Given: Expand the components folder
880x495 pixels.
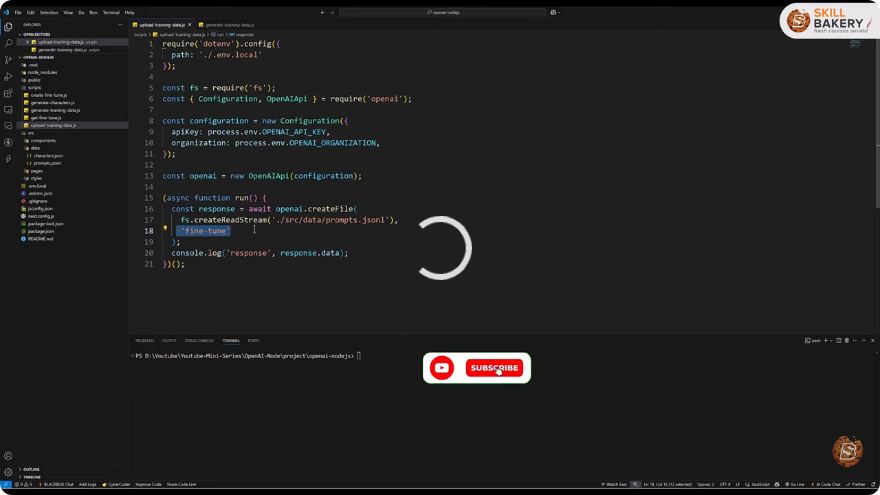Looking at the screenshot, I should (x=43, y=140).
